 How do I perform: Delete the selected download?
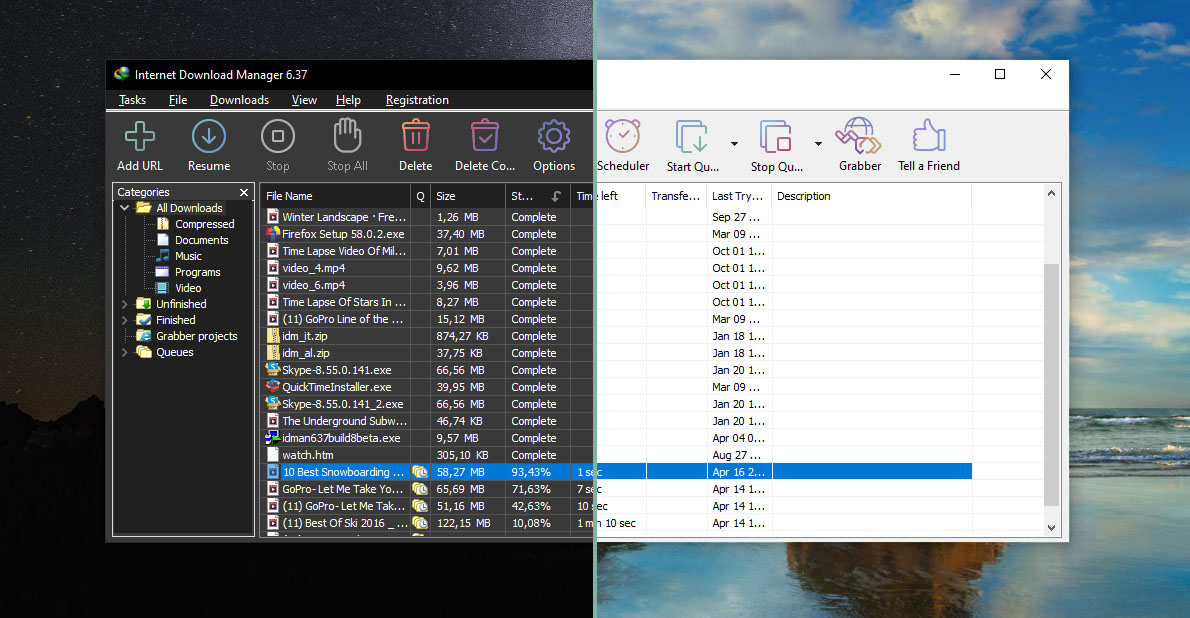click(415, 145)
